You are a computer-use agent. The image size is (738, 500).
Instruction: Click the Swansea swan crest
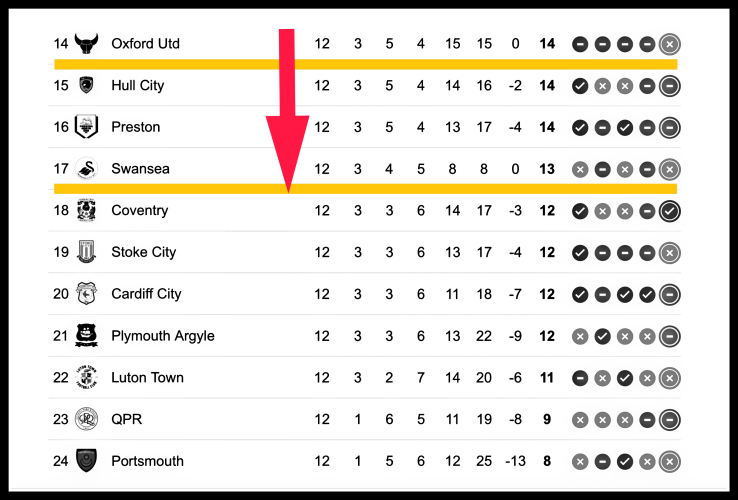coord(87,169)
